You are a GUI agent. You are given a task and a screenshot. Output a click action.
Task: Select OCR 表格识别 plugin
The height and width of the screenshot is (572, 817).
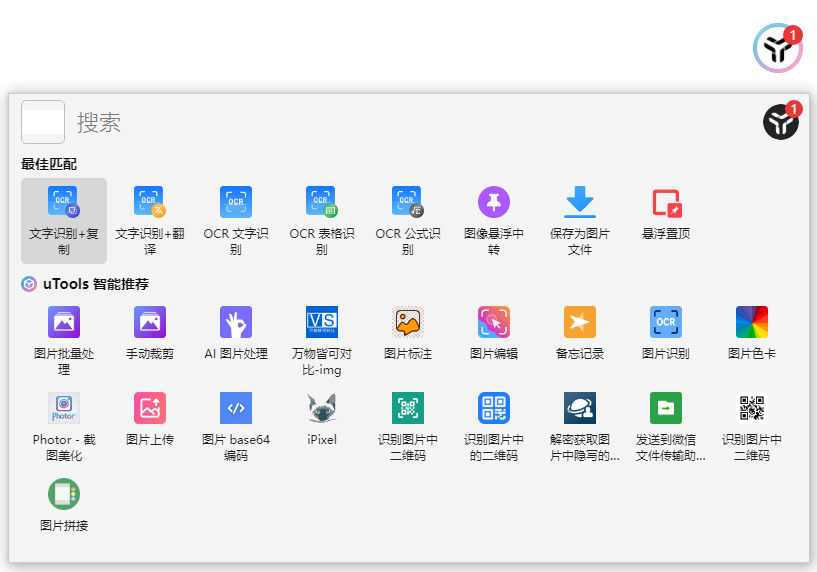tap(322, 203)
